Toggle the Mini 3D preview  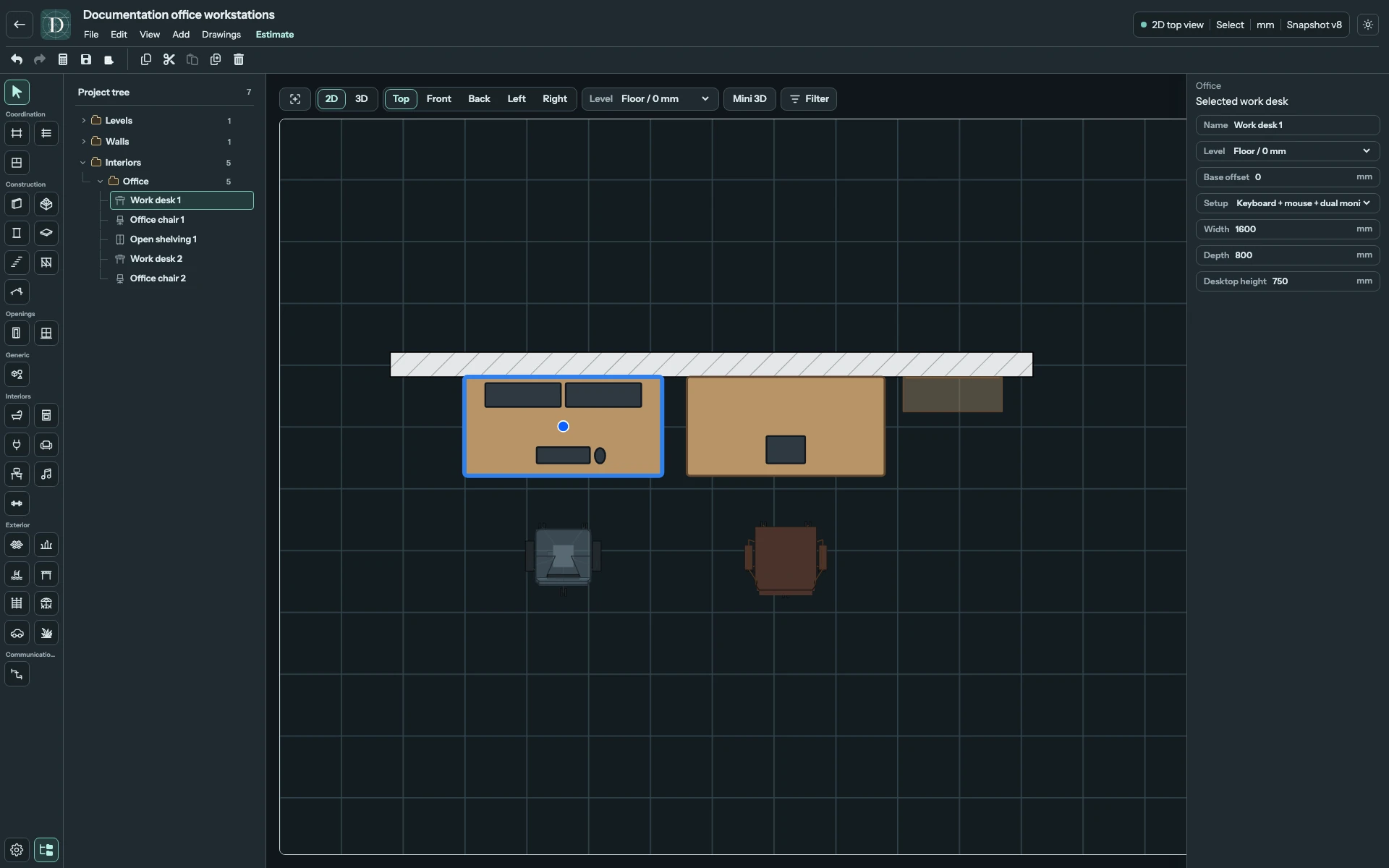[749, 99]
